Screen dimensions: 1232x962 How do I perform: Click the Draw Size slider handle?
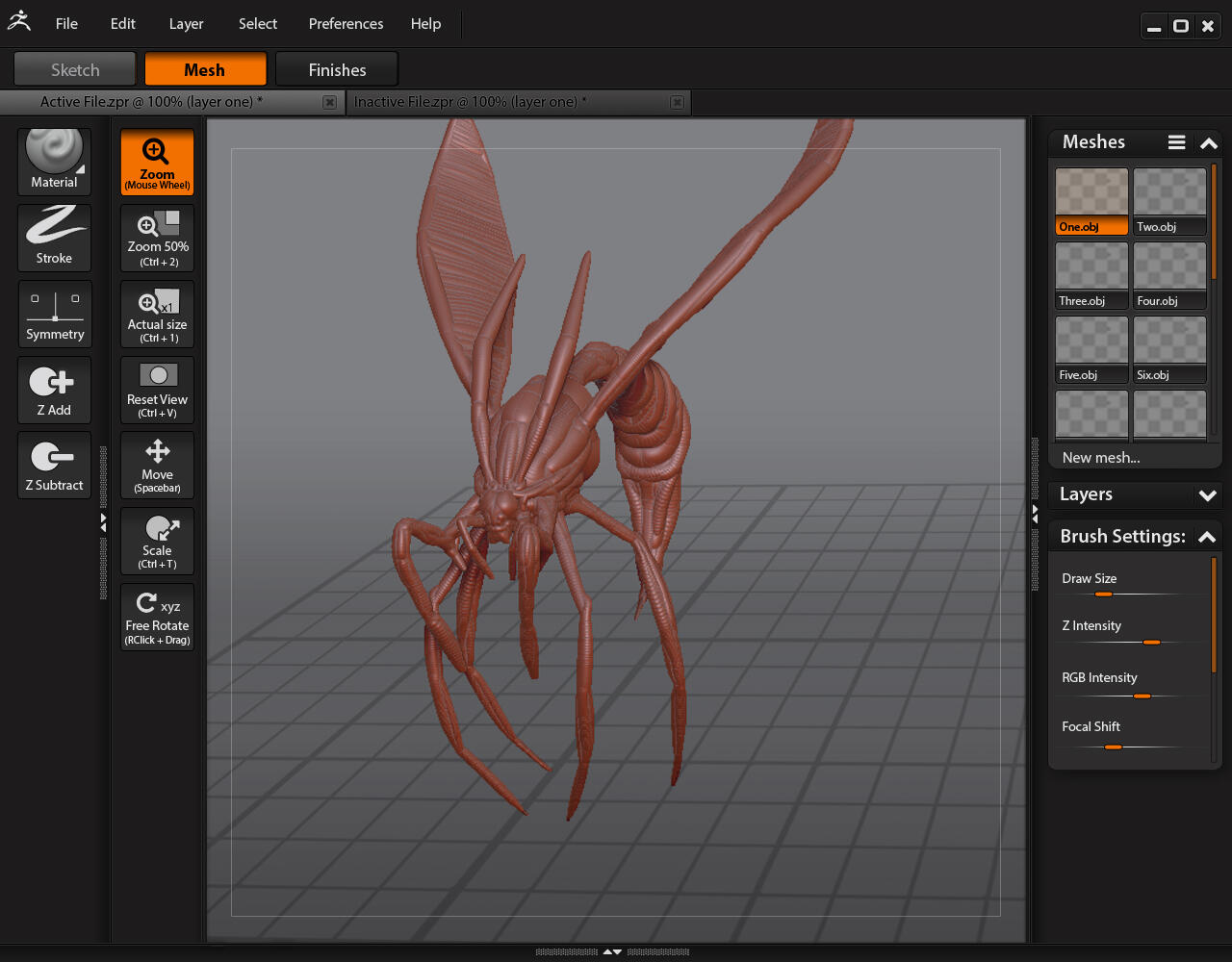coord(1103,595)
